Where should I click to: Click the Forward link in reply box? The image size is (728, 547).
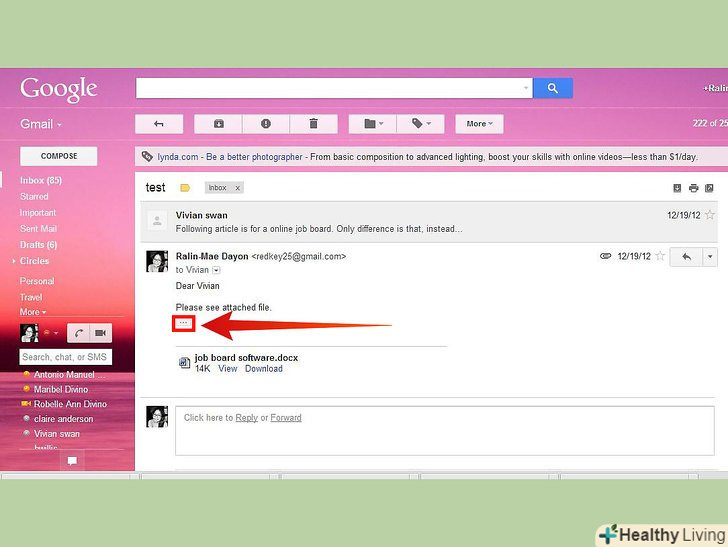tap(286, 417)
